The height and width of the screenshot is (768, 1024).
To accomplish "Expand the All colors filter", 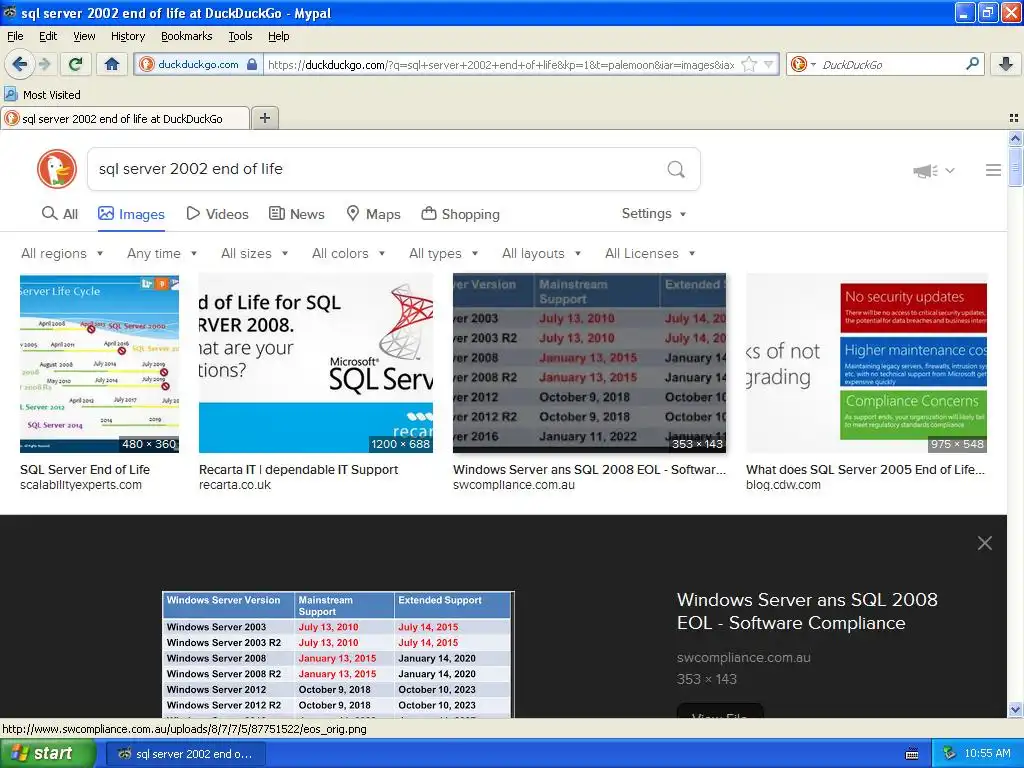I will click(x=349, y=253).
